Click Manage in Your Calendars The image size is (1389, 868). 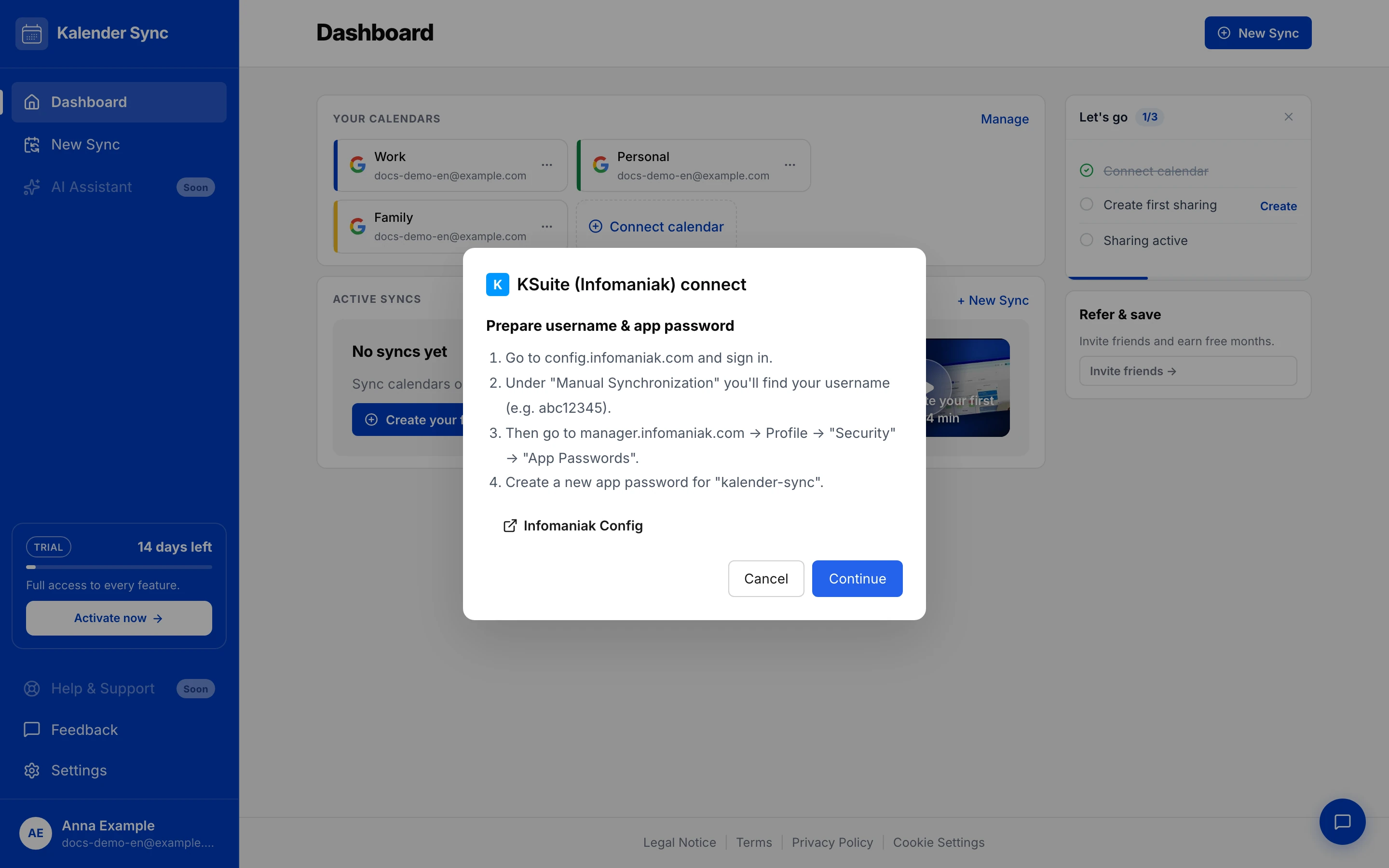[x=1005, y=119]
